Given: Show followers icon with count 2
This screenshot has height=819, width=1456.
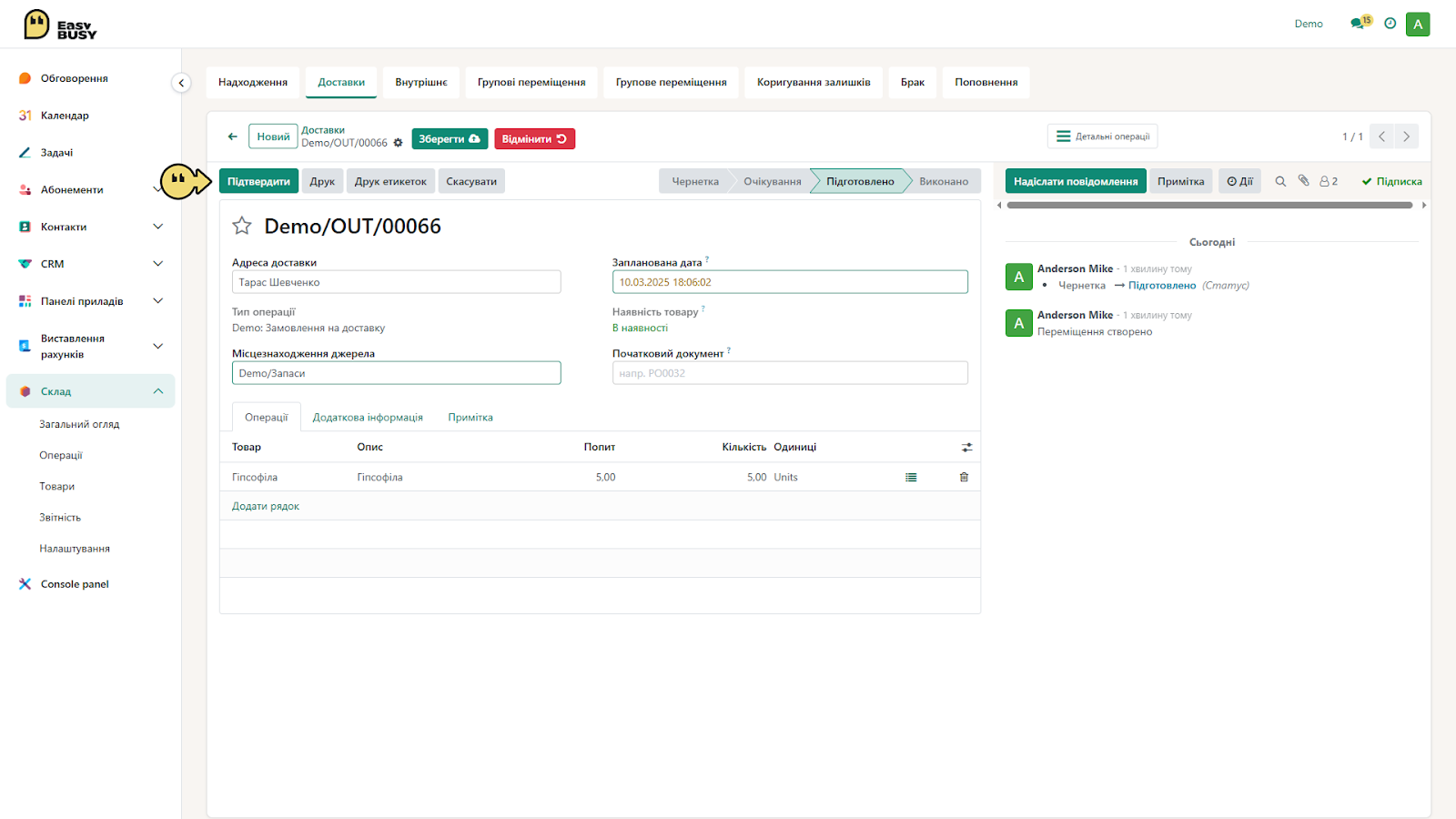Looking at the screenshot, I should pos(1329,181).
